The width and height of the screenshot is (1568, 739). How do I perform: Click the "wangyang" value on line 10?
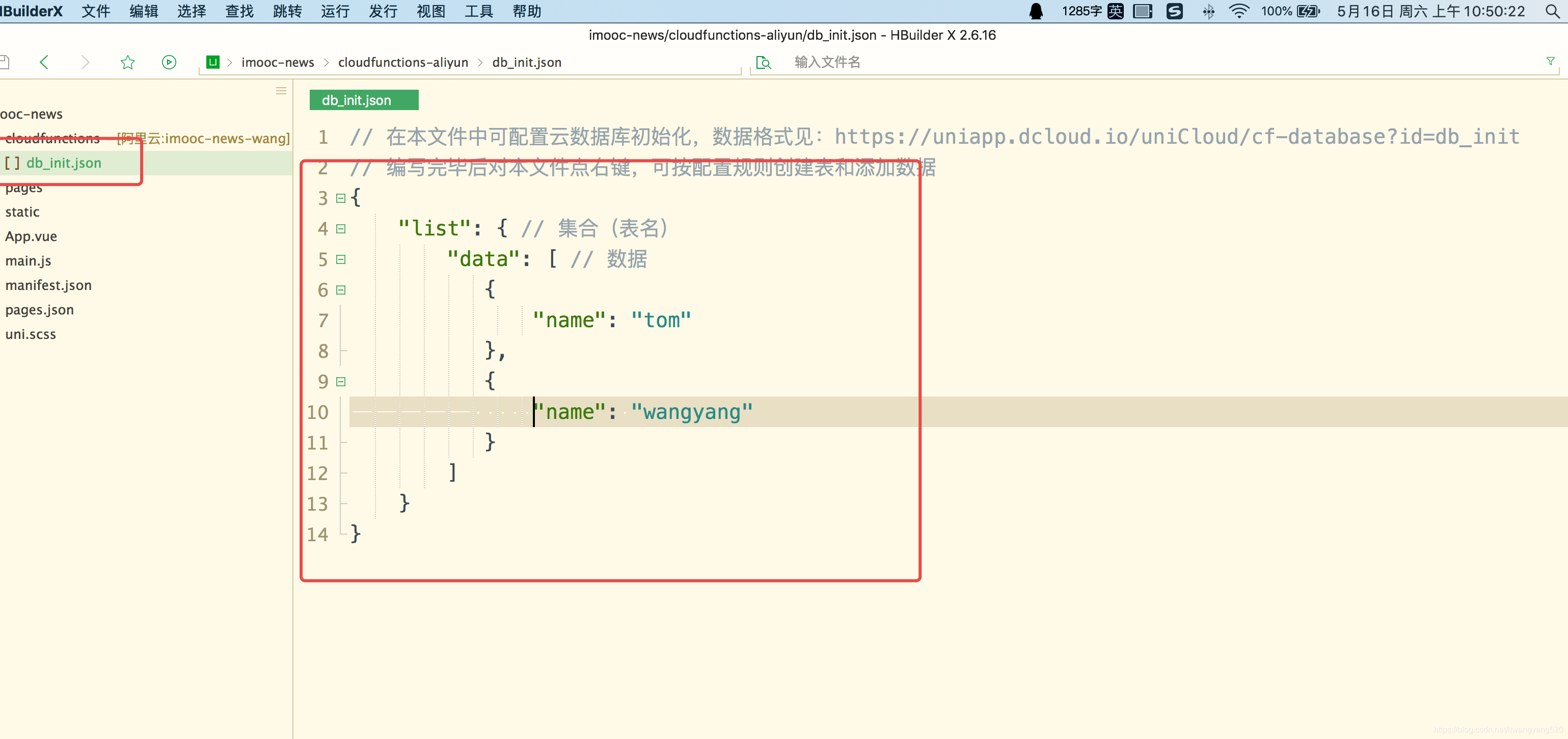coord(691,412)
